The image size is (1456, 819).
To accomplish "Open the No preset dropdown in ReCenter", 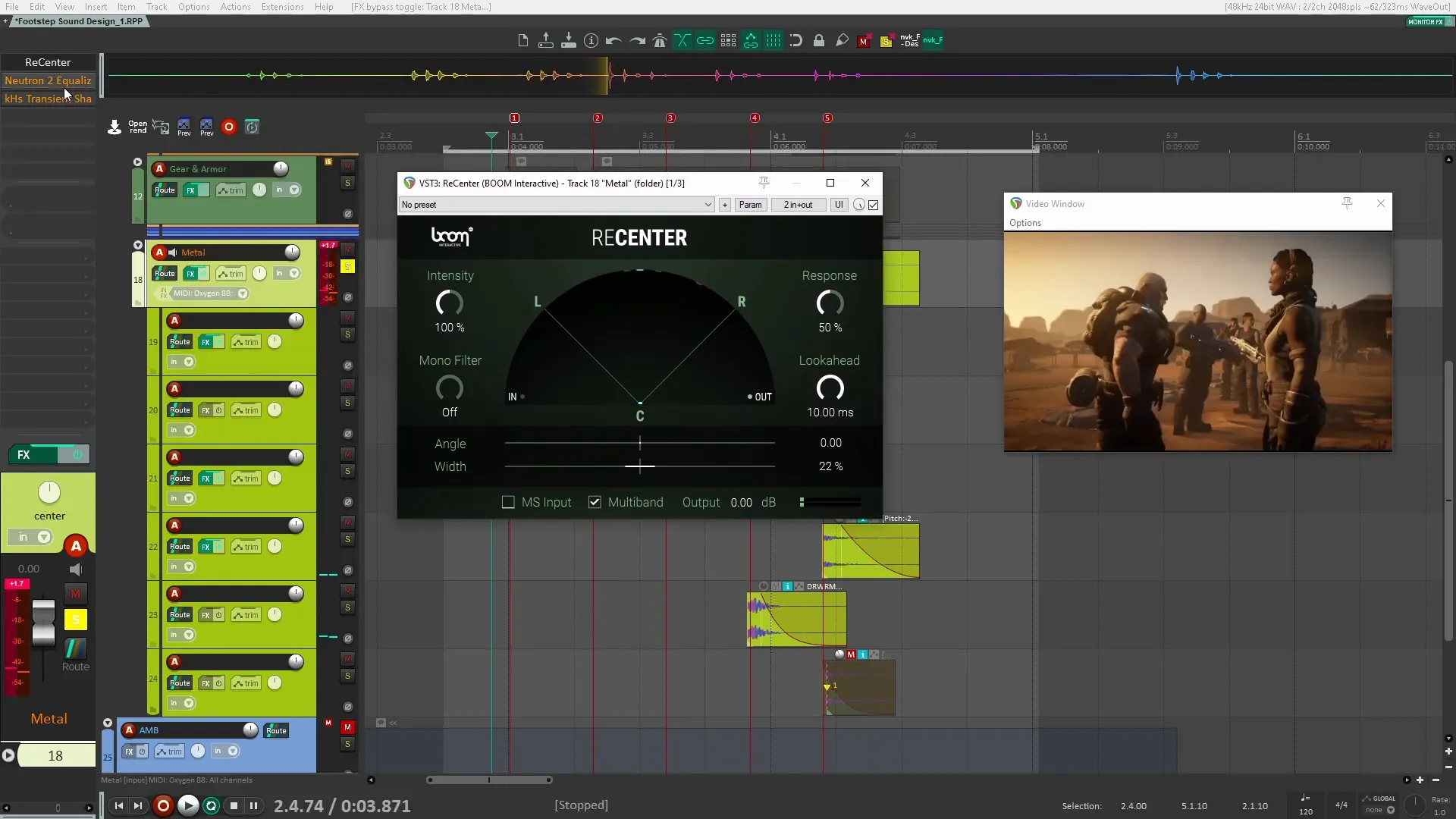I will 557,205.
